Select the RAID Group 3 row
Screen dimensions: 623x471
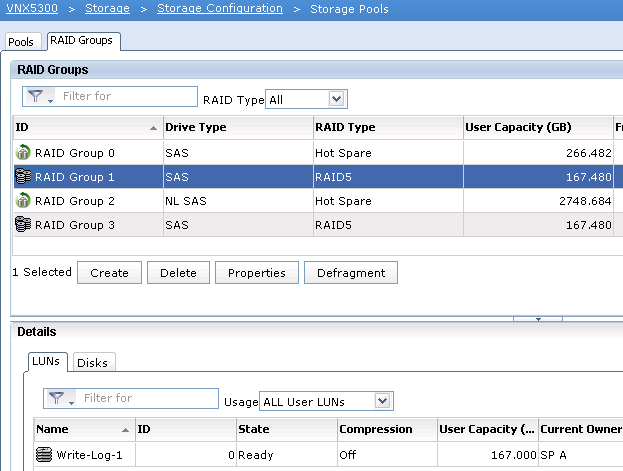point(318,225)
